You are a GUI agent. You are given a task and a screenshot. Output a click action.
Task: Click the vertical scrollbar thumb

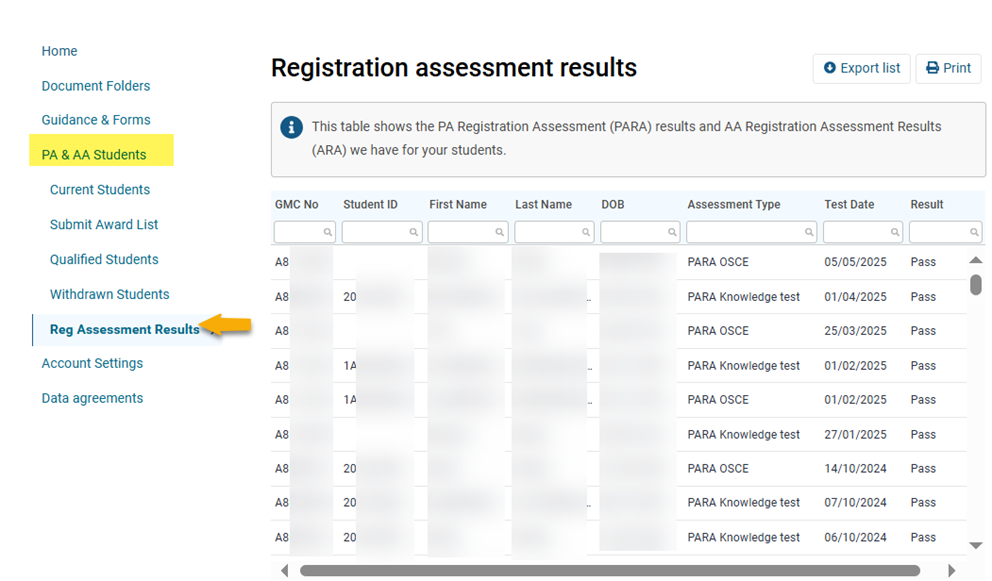click(x=976, y=284)
